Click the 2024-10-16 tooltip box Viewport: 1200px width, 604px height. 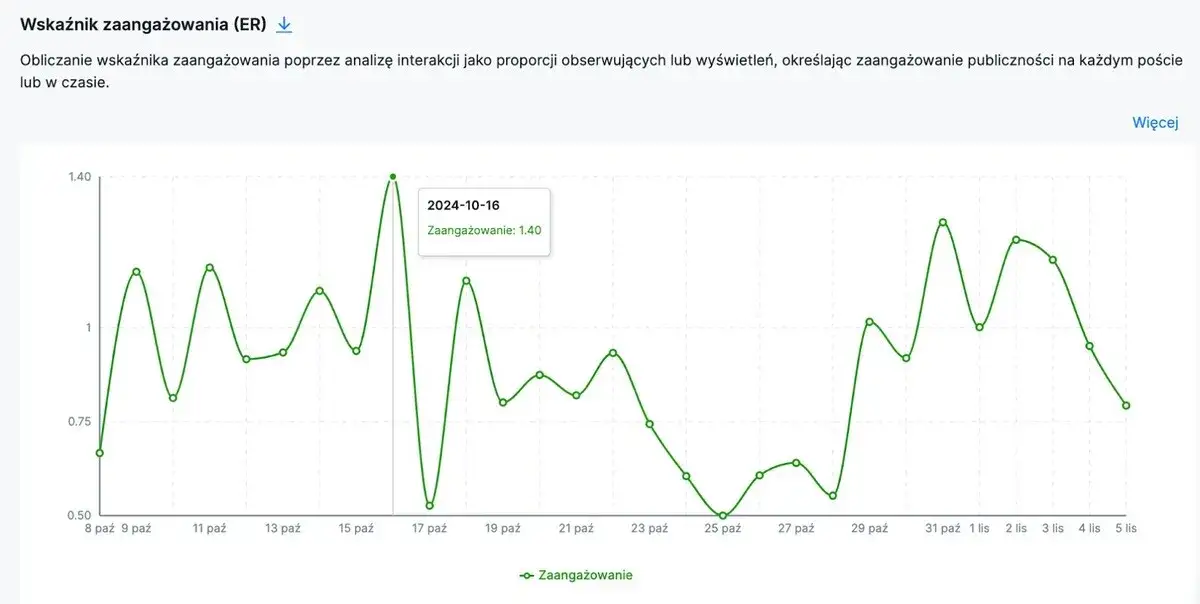484,220
